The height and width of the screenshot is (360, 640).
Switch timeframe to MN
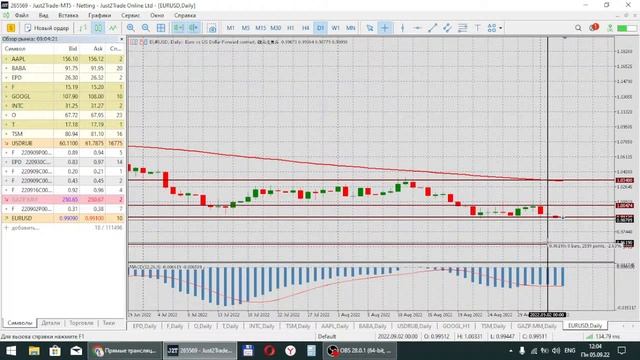351,28
